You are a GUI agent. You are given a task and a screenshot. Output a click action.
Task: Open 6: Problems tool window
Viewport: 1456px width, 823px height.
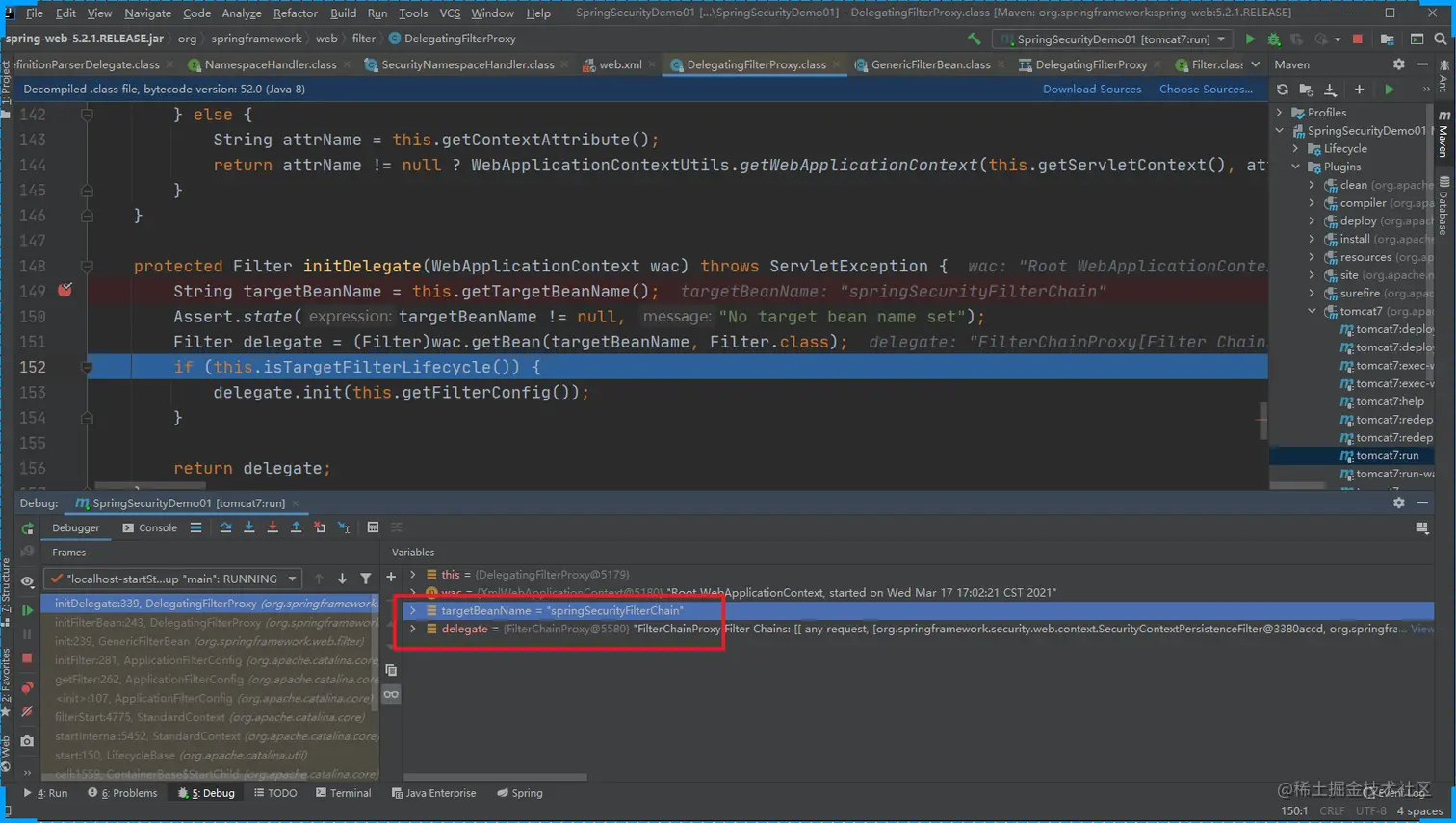[x=122, y=793]
